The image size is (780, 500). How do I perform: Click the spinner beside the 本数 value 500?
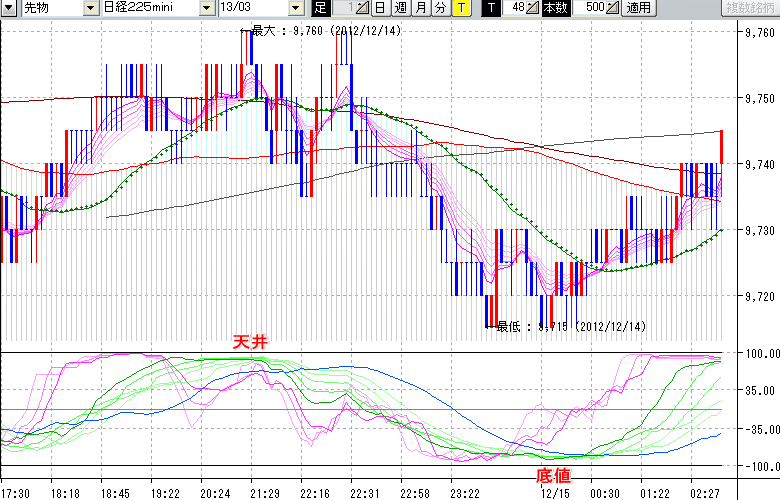[x=613, y=8]
